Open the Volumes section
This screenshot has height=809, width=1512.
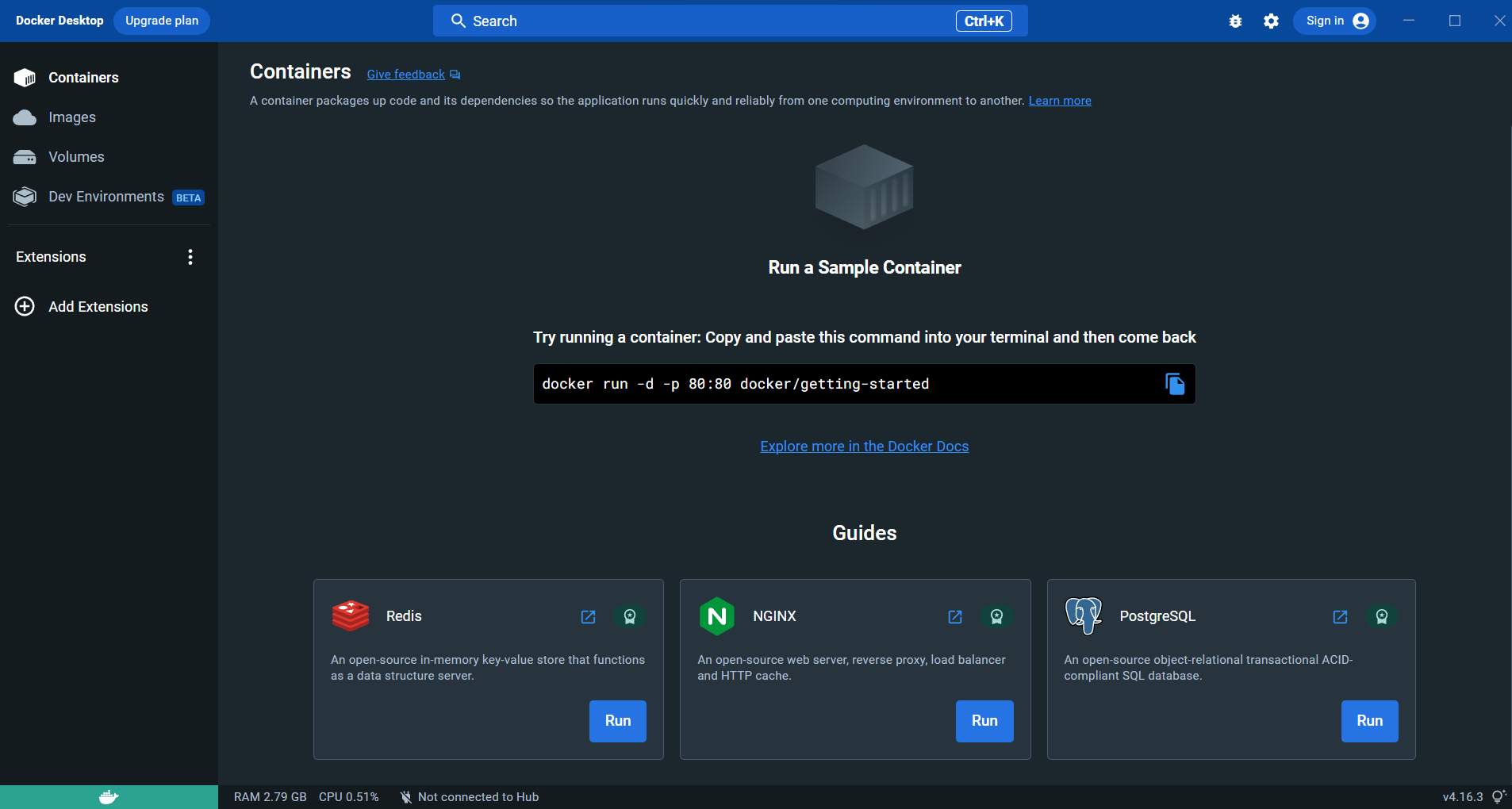[x=75, y=157]
